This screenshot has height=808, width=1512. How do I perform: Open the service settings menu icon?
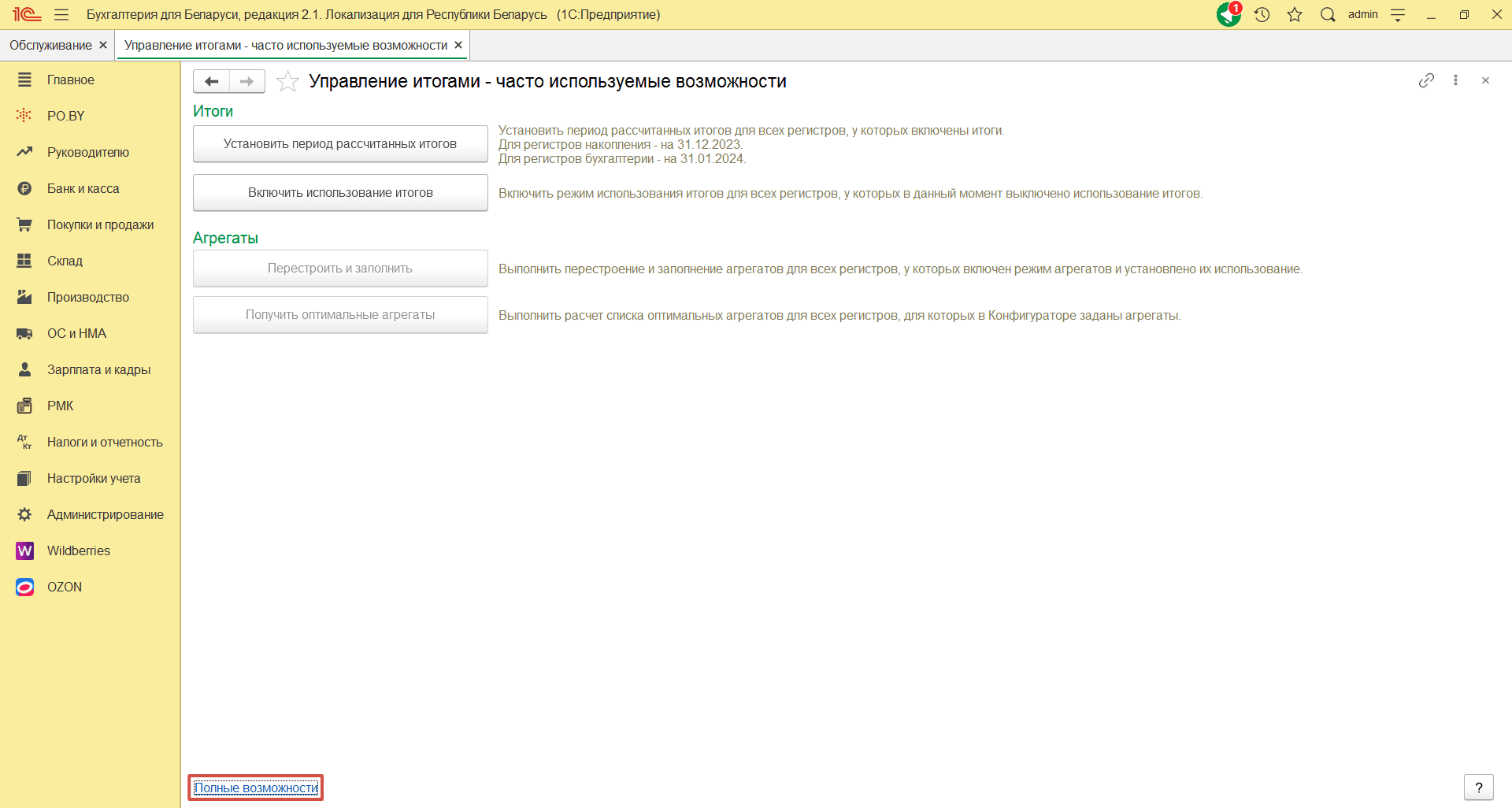click(x=1399, y=15)
